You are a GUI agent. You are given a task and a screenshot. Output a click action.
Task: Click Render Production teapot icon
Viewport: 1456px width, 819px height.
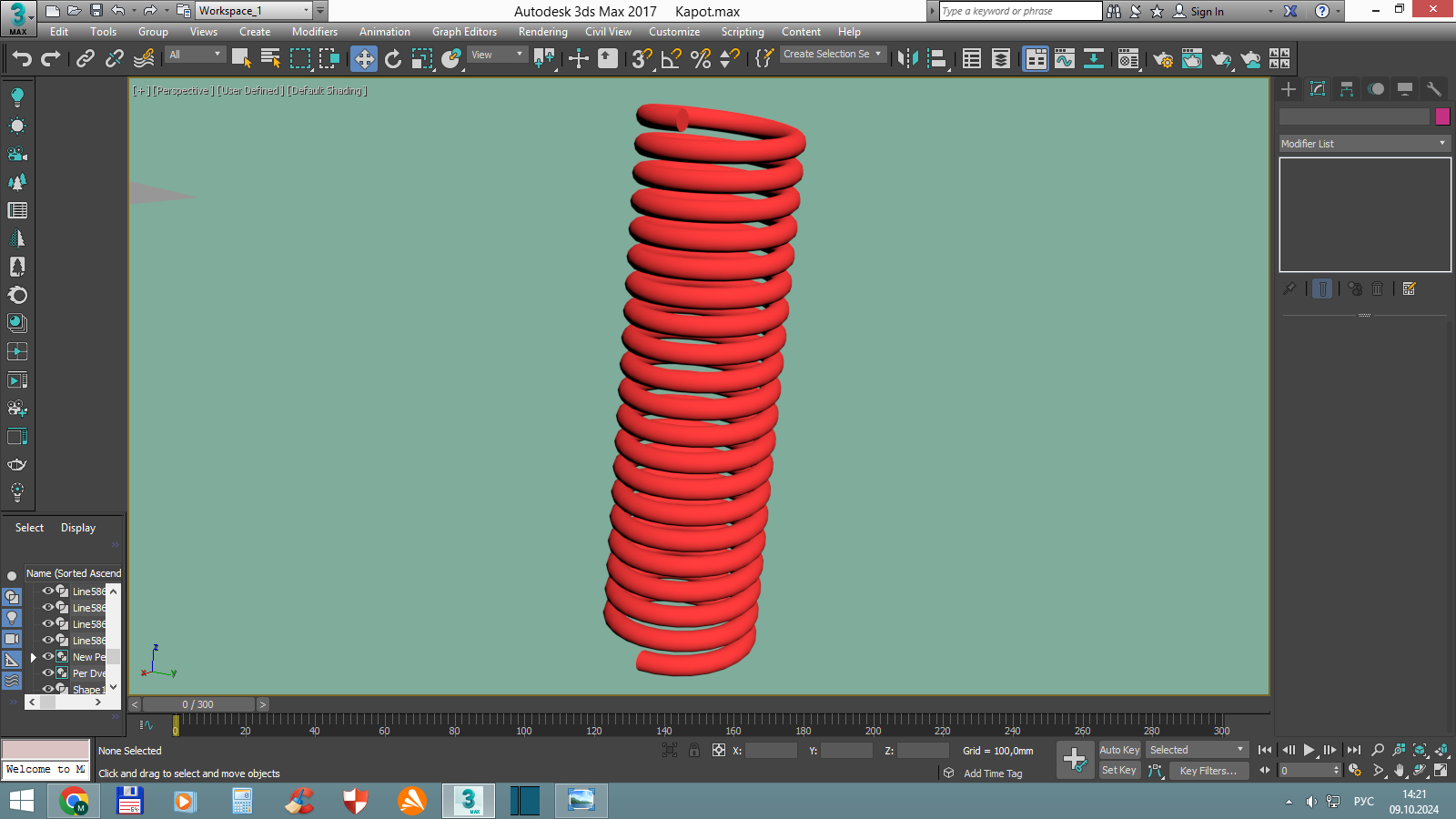click(1221, 59)
